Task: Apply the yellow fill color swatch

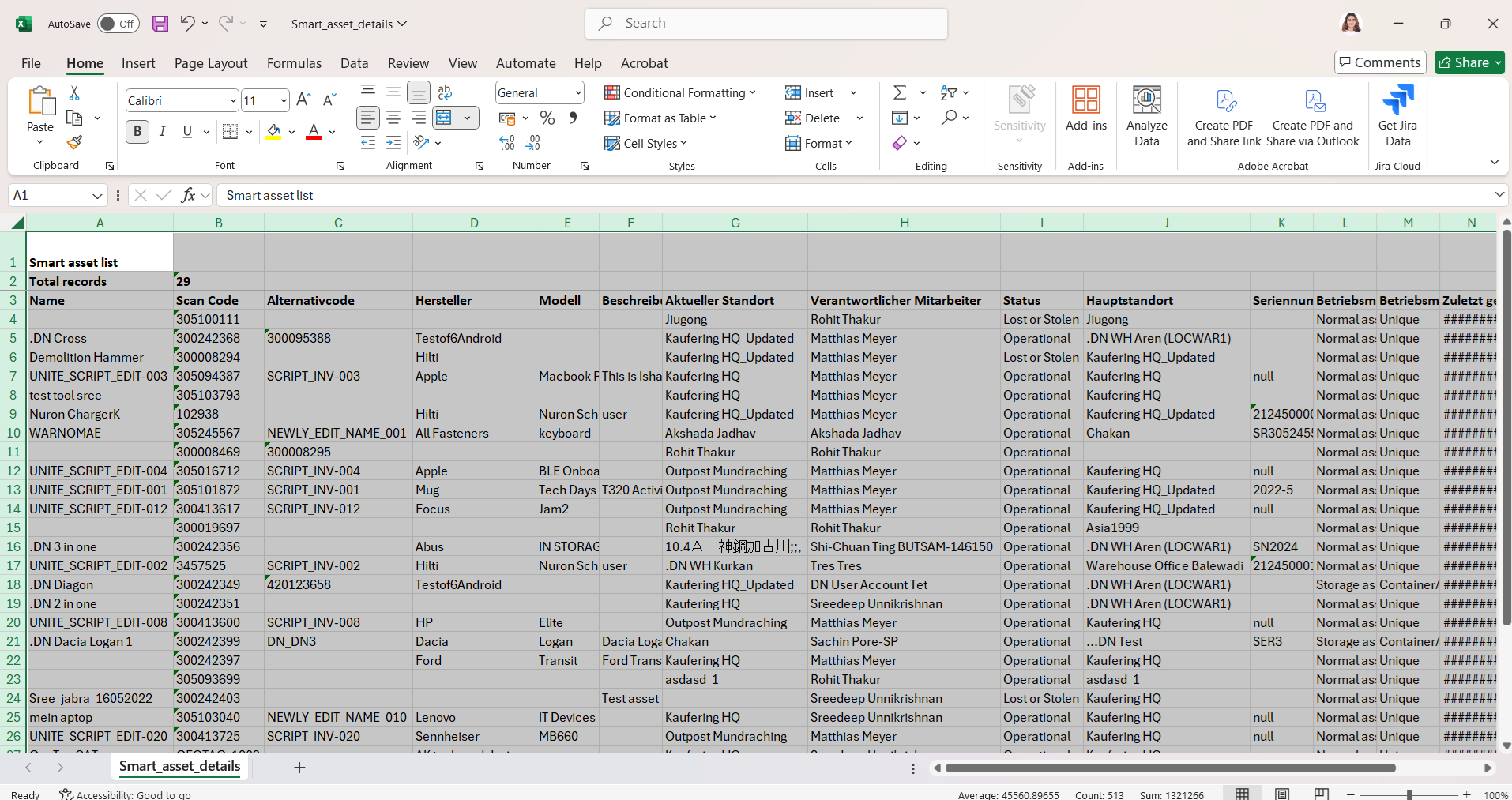Action: point(273,132)
